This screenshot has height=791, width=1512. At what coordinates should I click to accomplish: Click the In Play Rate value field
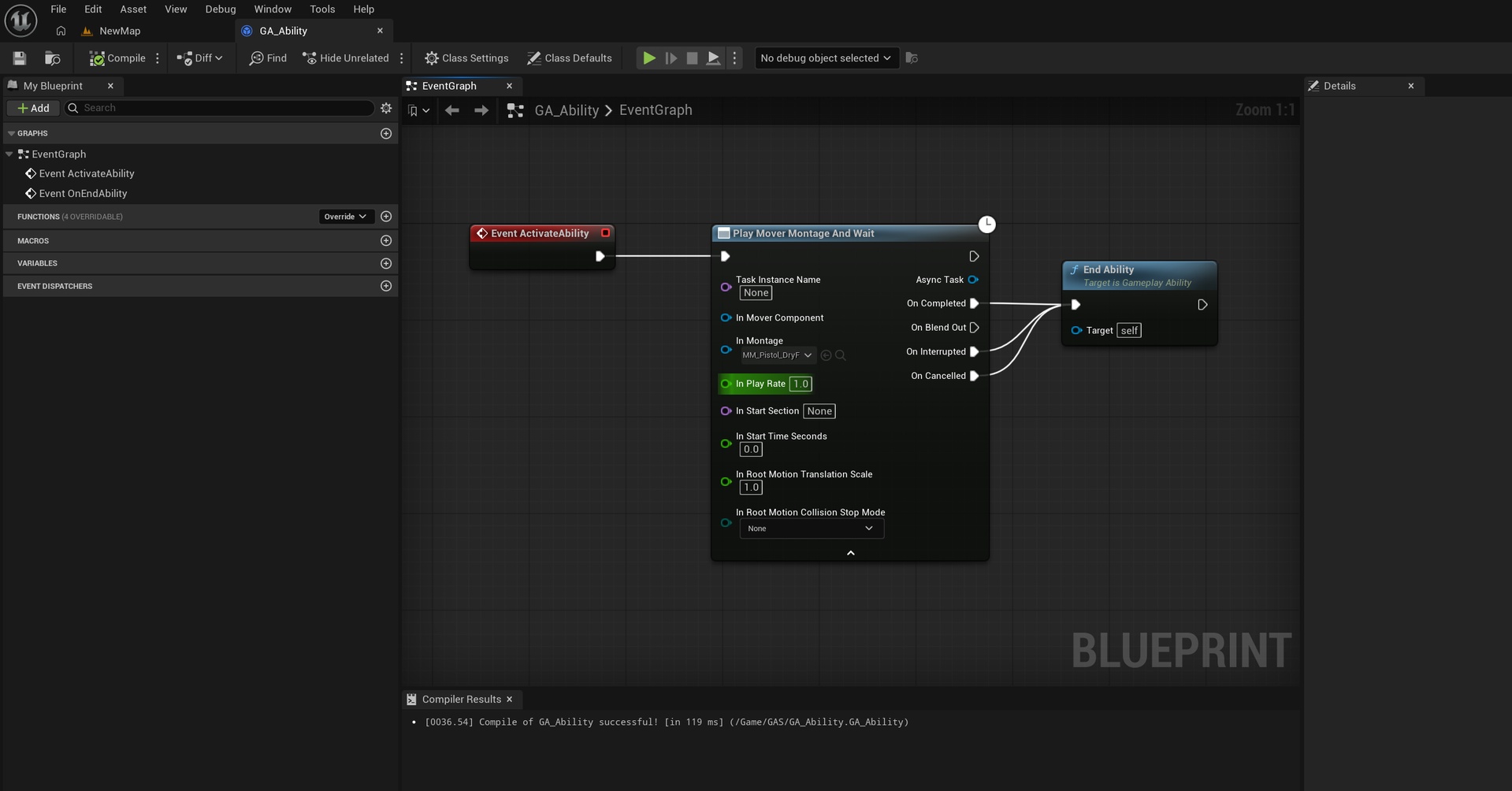[x=801, y=384]
